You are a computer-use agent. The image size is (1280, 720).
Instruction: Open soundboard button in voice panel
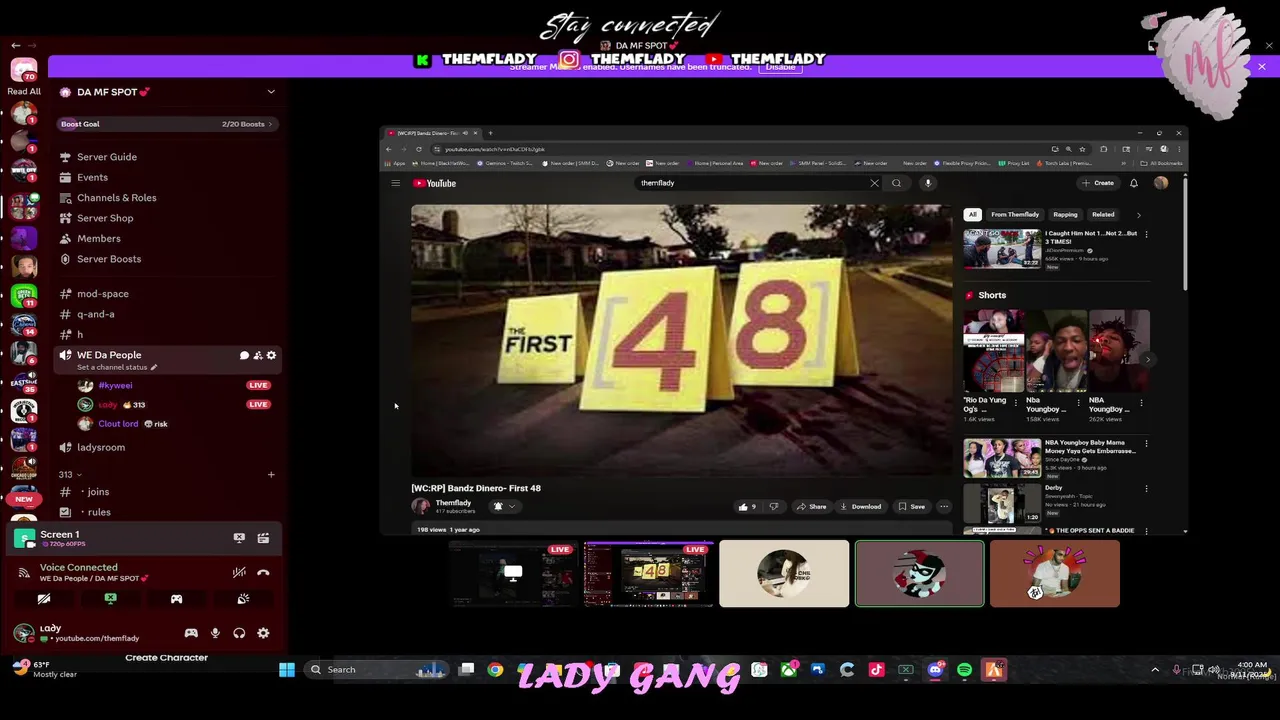pos(243,599)
